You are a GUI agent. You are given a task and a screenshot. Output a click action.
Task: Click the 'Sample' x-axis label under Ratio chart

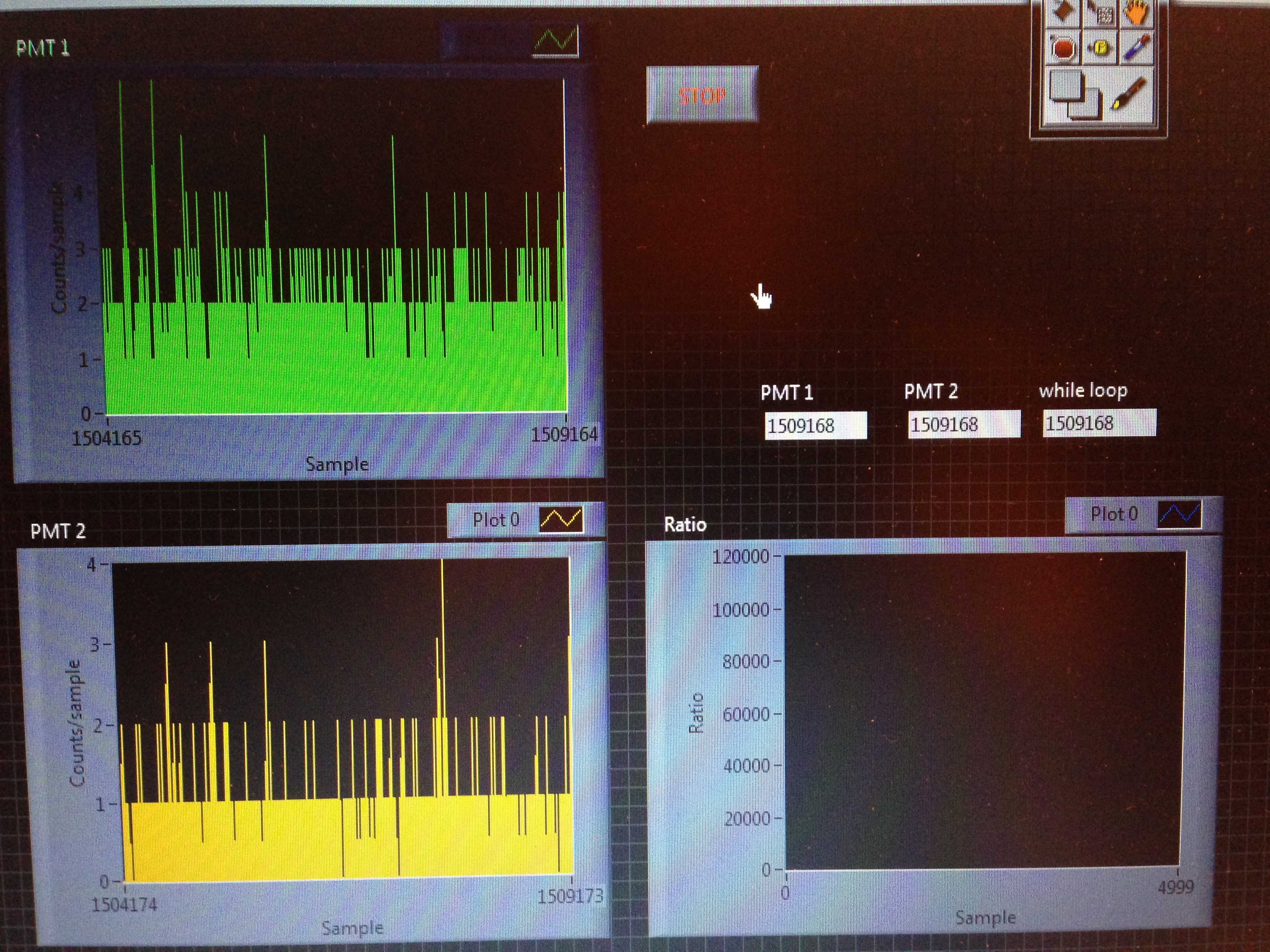click(985, 917)
